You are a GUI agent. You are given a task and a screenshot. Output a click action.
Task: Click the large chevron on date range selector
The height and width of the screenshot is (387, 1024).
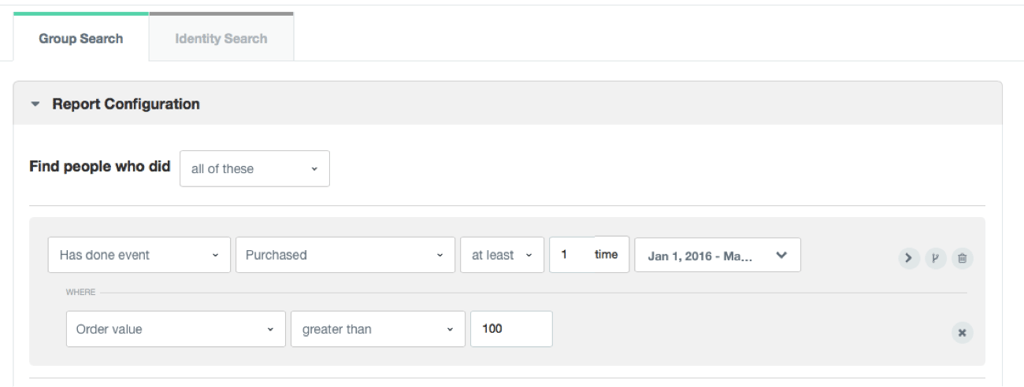(781, 255)
